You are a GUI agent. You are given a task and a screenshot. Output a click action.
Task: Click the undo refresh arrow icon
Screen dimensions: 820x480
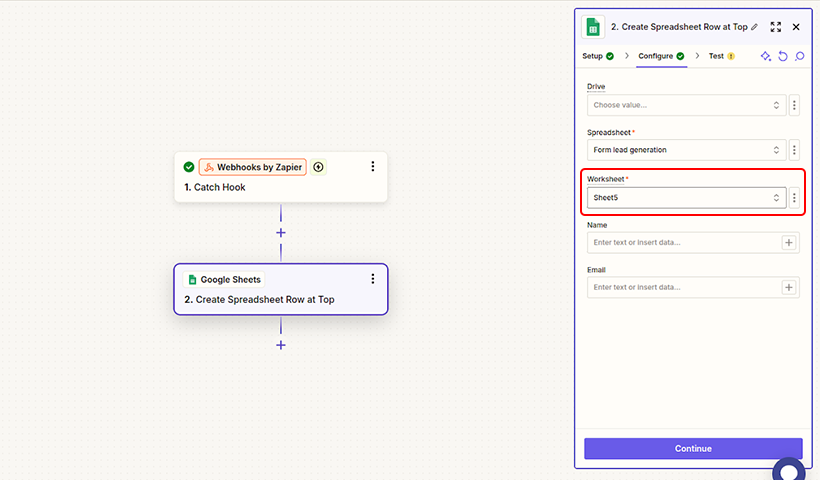783,56
